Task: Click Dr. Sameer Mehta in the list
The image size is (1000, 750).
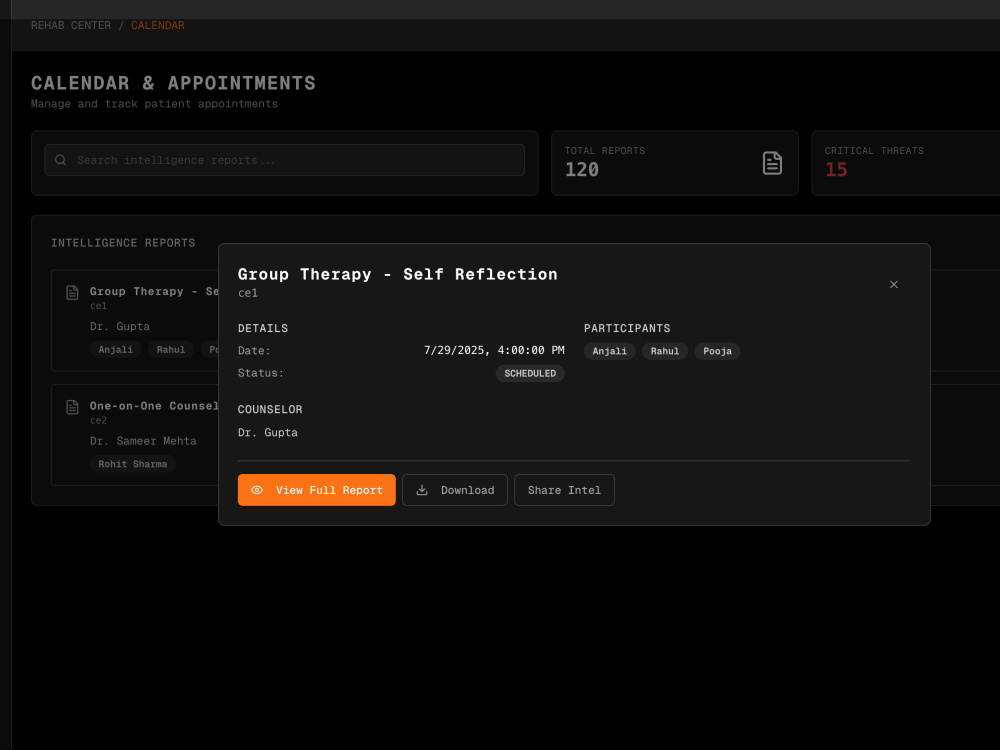Action: click(x=143, y=441)
